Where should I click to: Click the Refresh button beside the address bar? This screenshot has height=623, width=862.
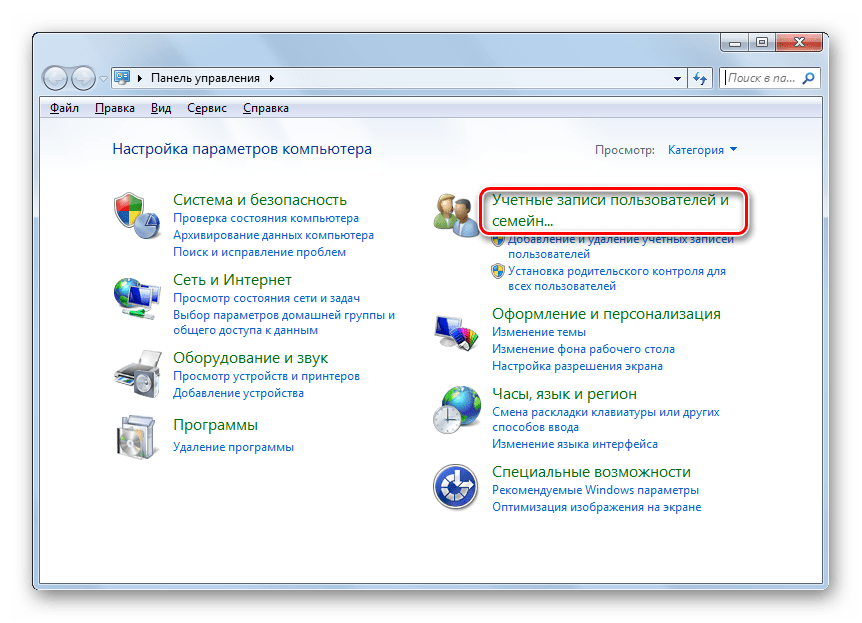pos(700,78)
